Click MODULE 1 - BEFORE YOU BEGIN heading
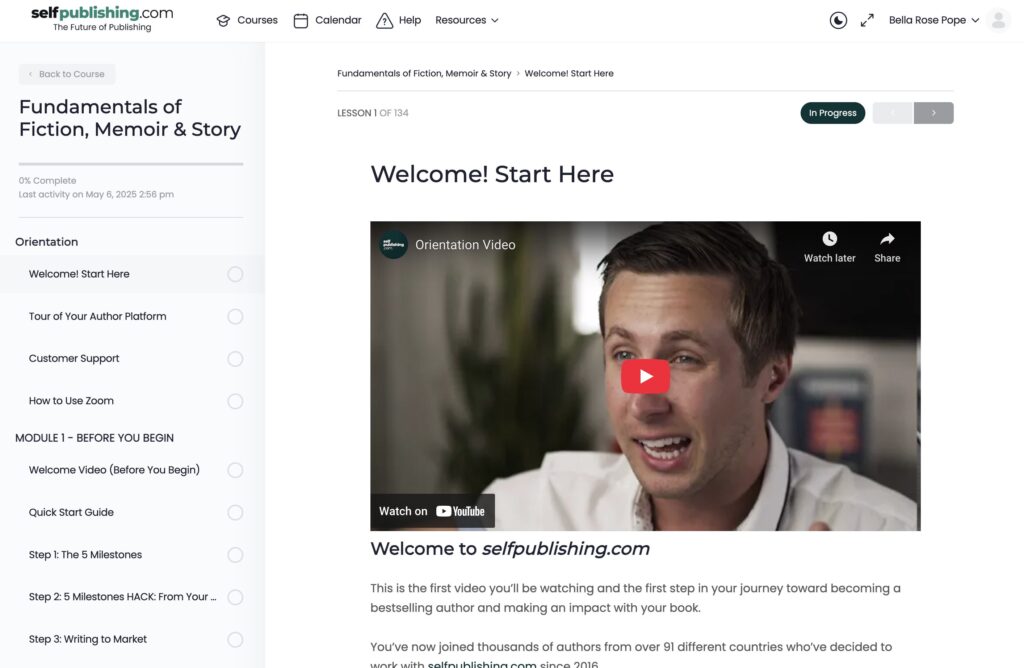This screenshot has width=1024, height=668. (x=94, y=438)
